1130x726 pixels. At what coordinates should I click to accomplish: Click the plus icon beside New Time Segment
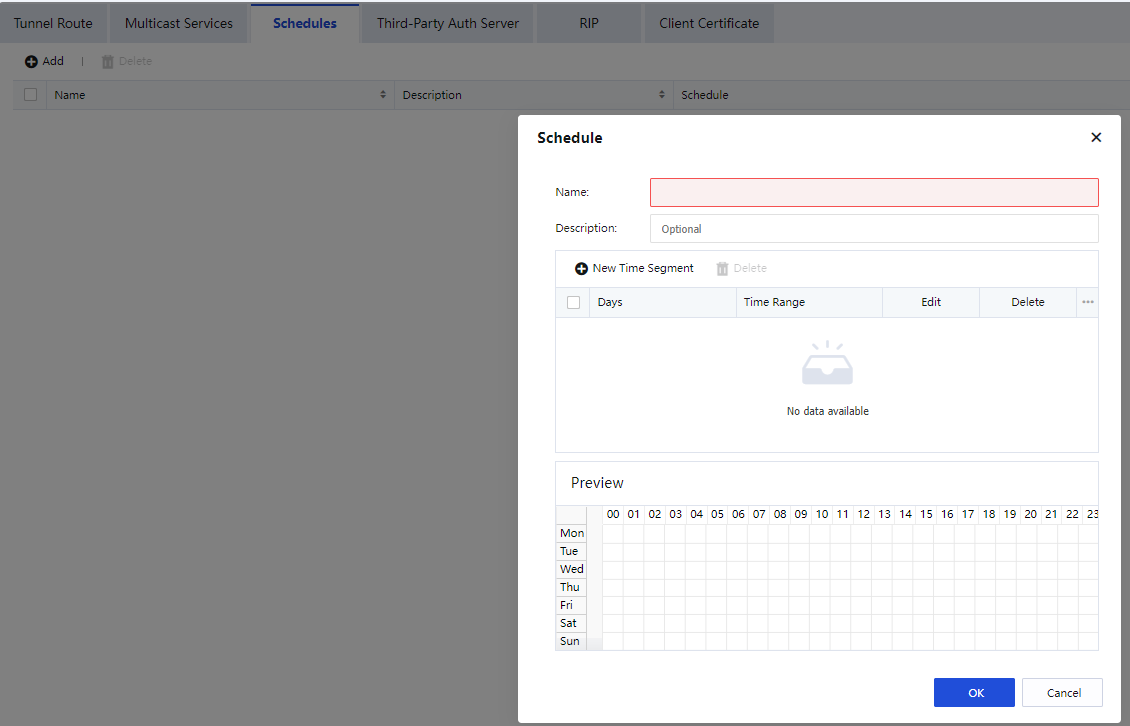[x=581, y=269]
